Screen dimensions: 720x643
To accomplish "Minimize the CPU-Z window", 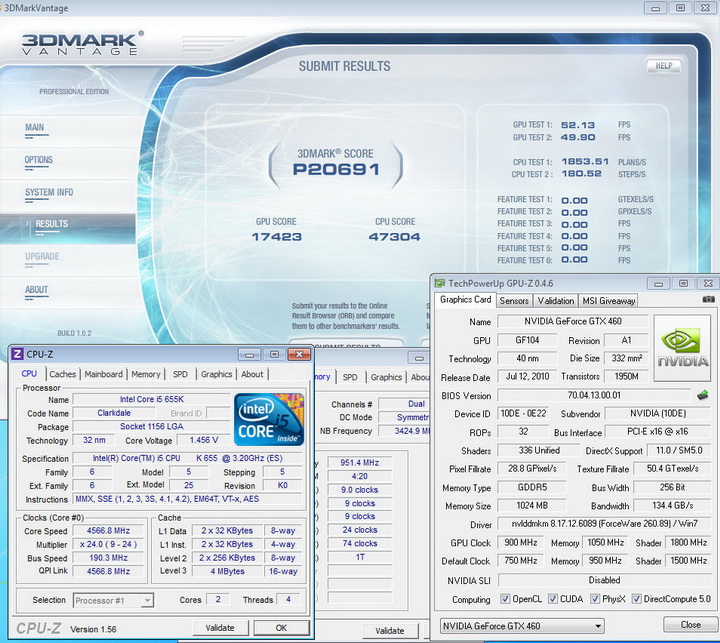I will pyautogui.click(x=249, y=354).
